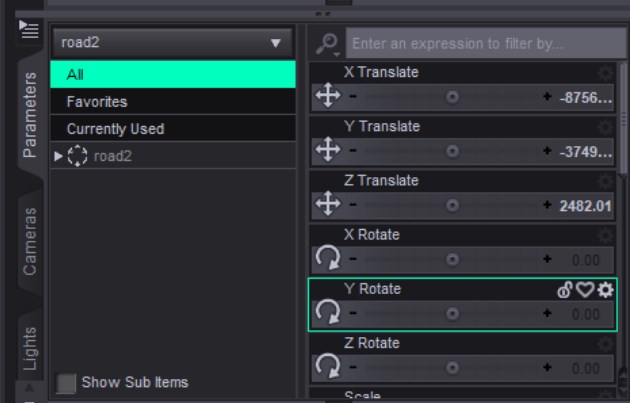Open Z Rotate parameter settings gear
Image resolution: width=630 pixels, height=403 pixels.
click(x=605, y=344)
